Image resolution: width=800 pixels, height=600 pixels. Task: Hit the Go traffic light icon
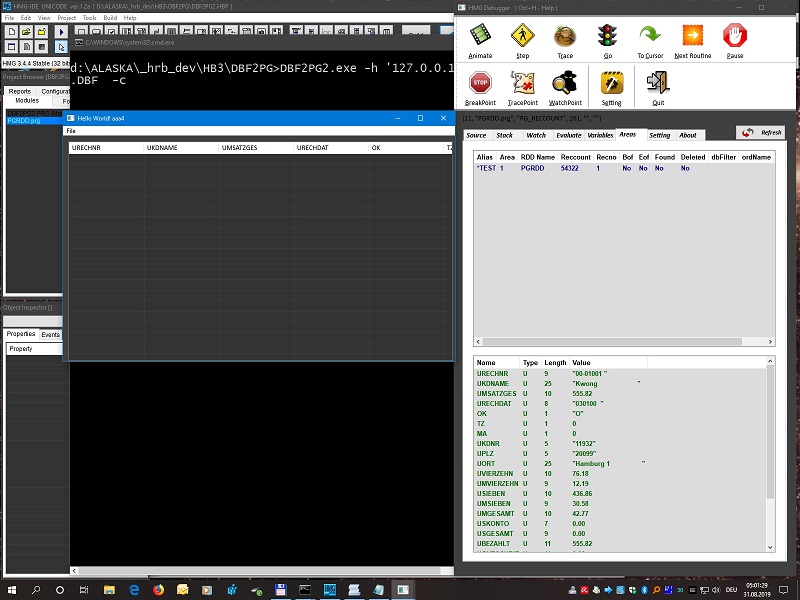[607, 37]
